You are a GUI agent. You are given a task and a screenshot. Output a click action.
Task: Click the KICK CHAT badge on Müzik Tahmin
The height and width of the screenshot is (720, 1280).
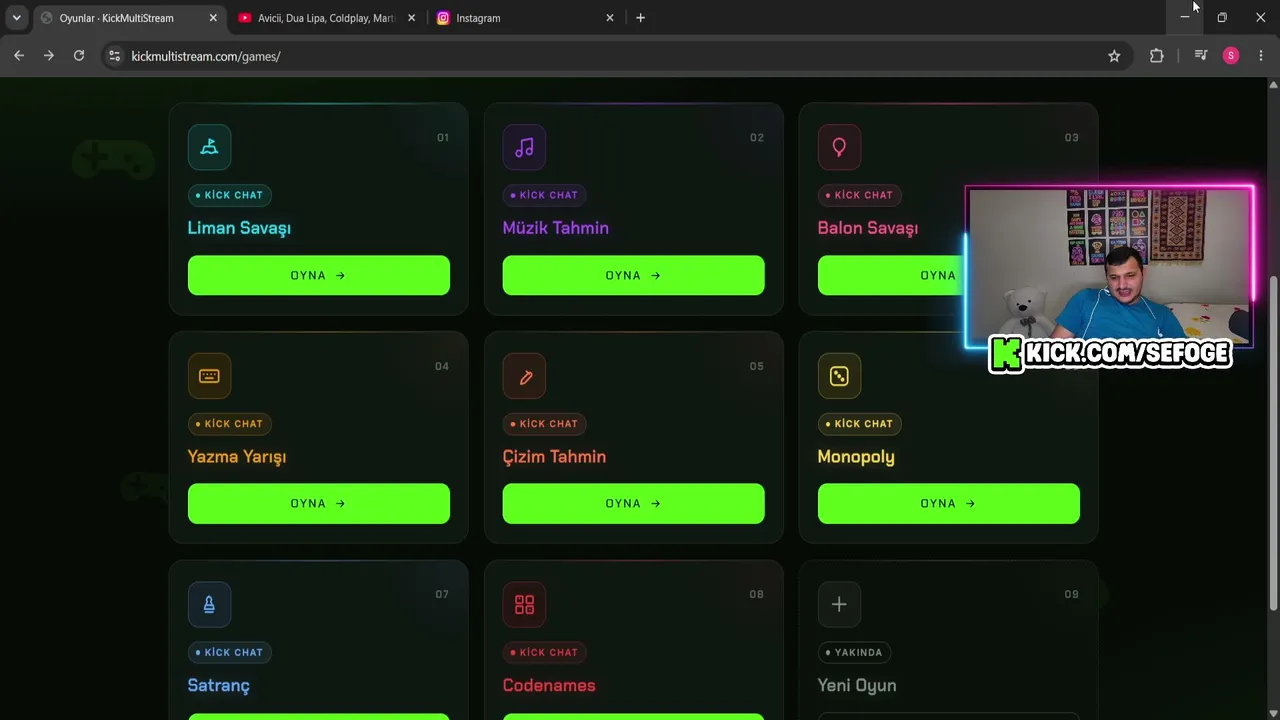pyautogui.click(x=547, y=195)
